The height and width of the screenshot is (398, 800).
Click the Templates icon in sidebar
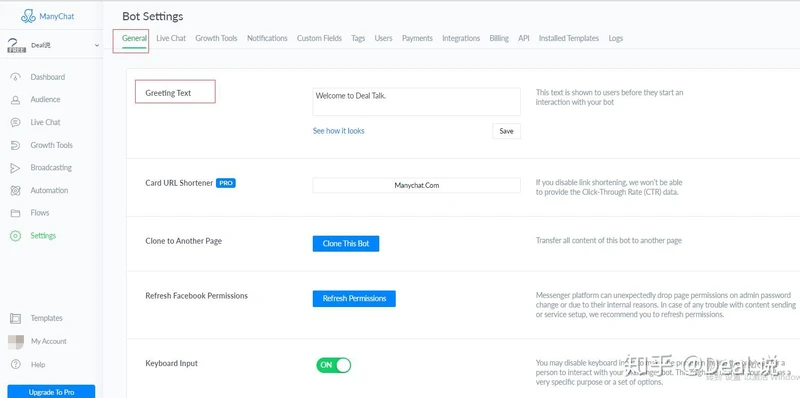(x=15, y=318)
